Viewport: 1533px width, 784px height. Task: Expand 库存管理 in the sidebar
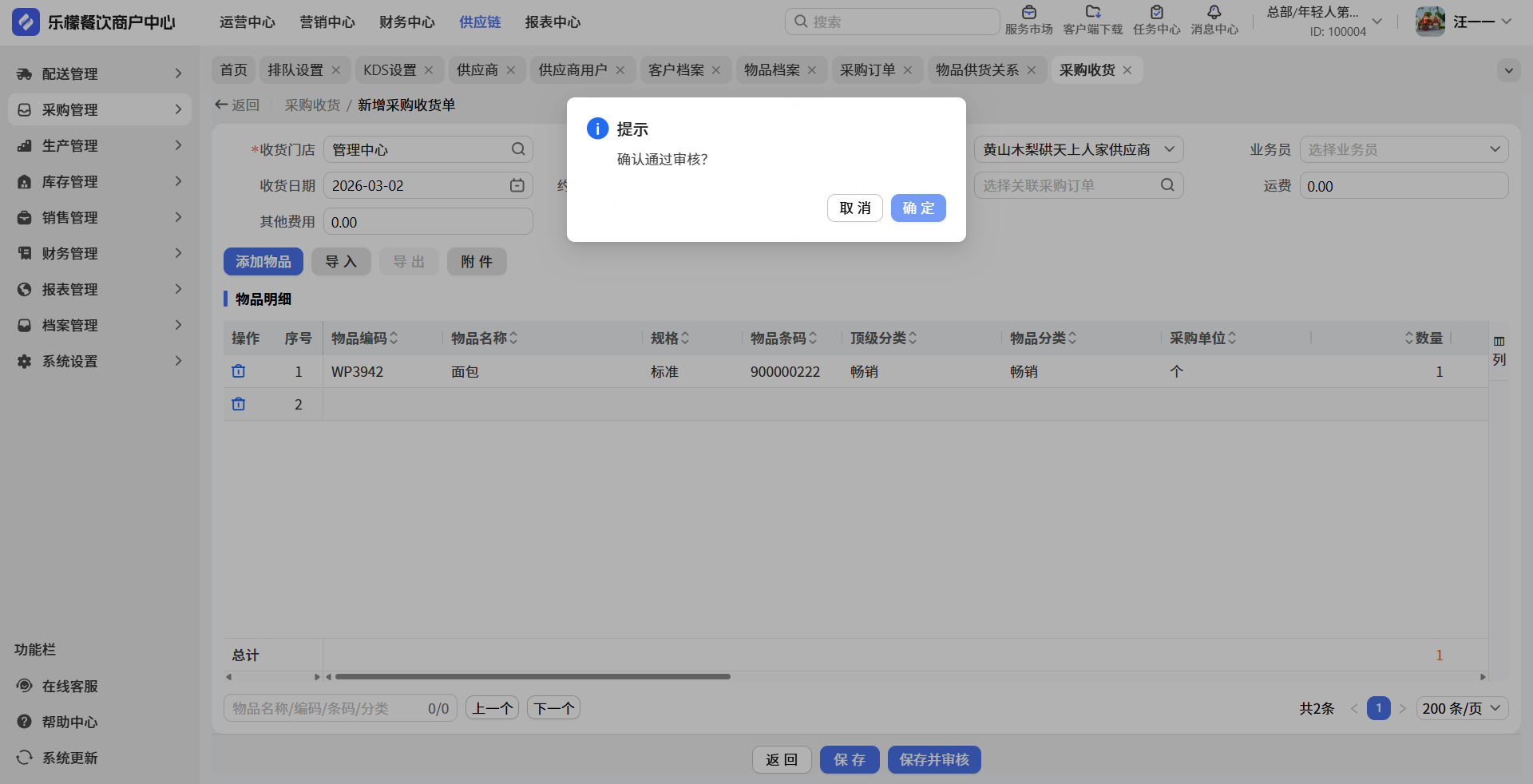[x=100, y=181]
